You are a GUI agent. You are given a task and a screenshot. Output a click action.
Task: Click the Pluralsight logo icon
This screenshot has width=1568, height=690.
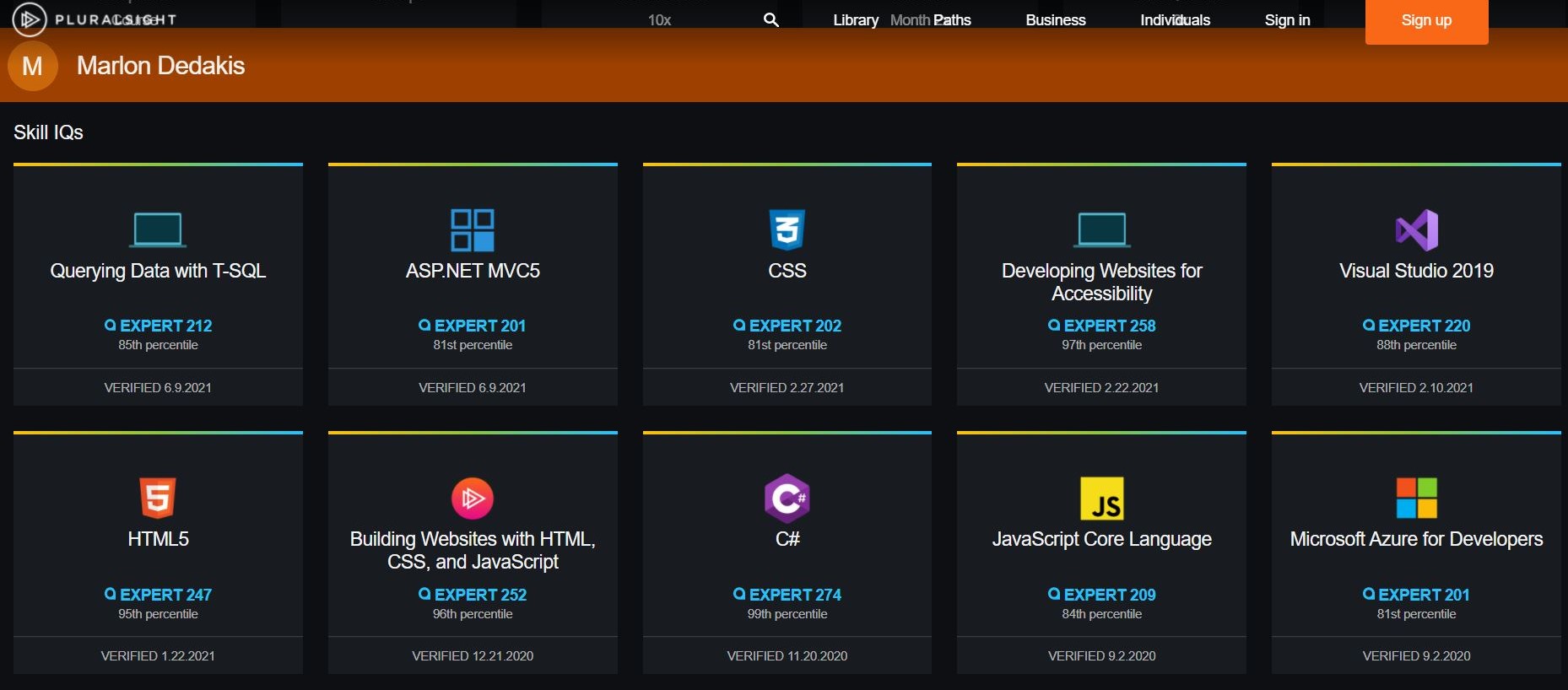click(30, 19)
